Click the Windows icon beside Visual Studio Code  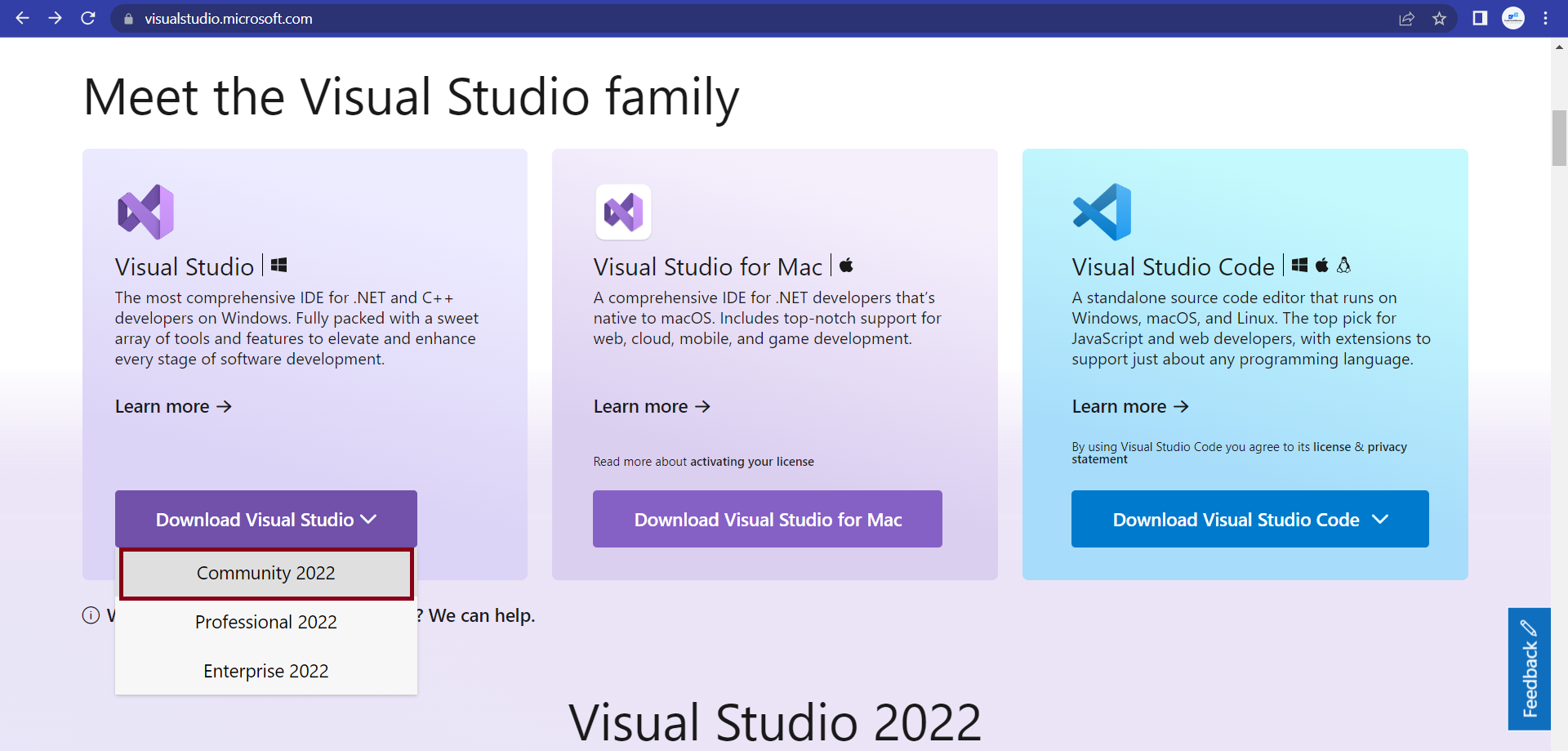click(1299, 265)
